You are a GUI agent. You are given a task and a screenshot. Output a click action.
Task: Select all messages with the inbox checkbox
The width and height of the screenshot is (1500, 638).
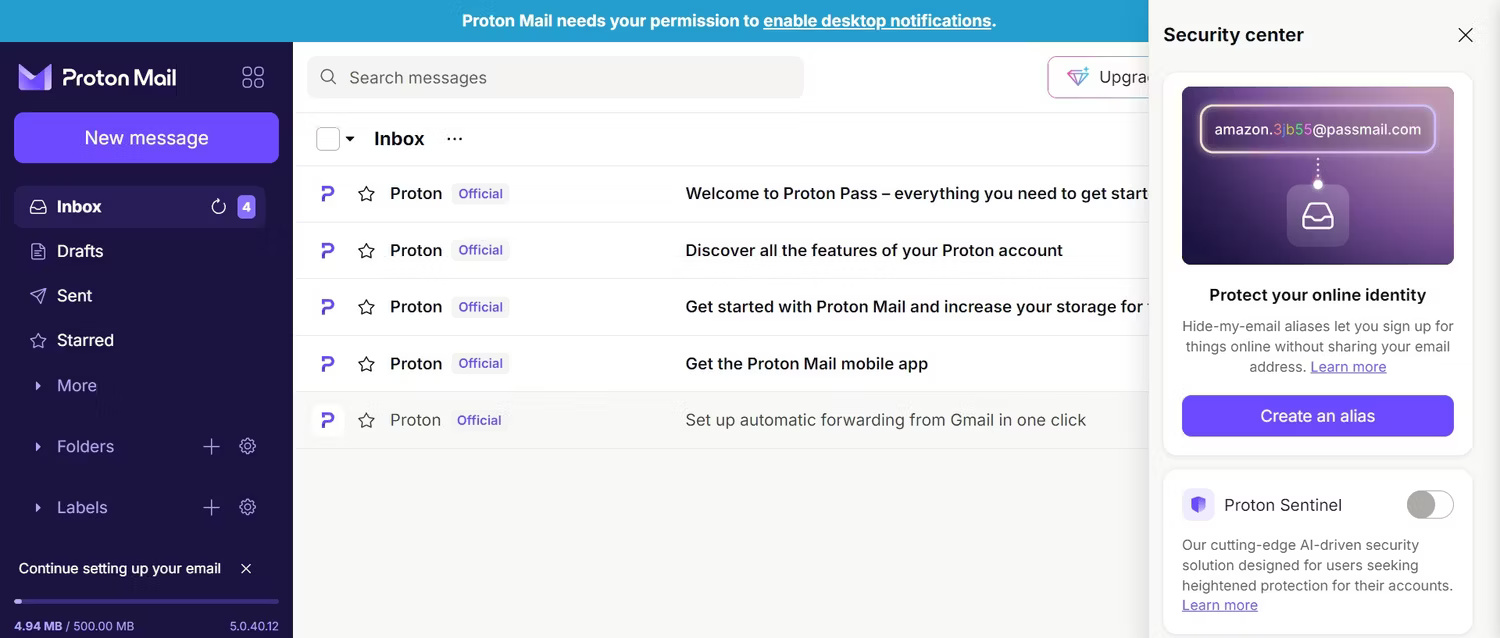[x=326, y=138]
